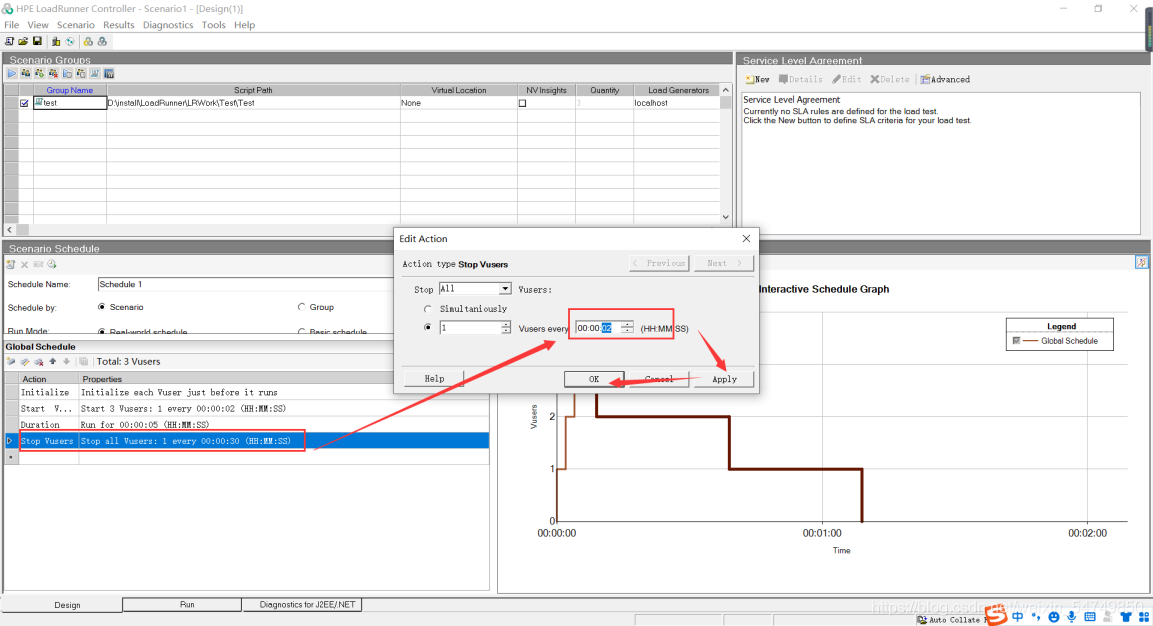This screenshot has width=1153, height=626.
Task: Select Group under Schedule by
Action: [302, 307]
